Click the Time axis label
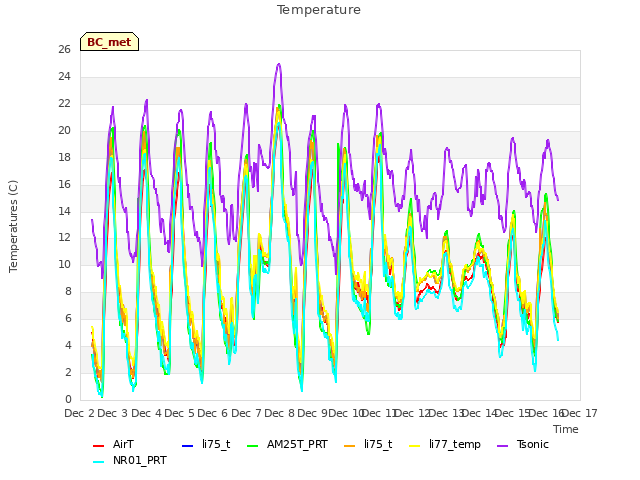This screenshot has height=480, width=640. coord(566,429)
